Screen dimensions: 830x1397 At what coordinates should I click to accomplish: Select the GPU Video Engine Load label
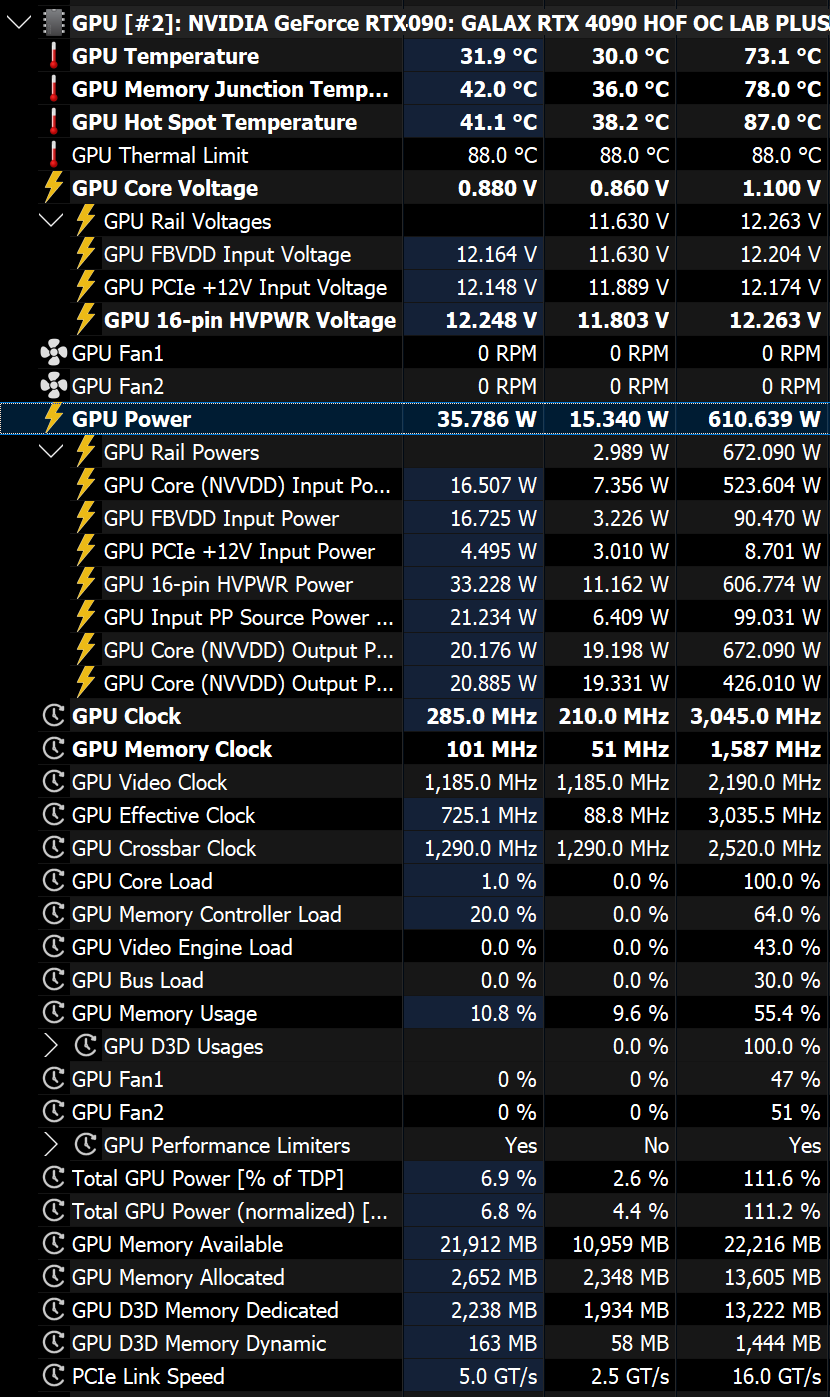(x=182, y=947)
